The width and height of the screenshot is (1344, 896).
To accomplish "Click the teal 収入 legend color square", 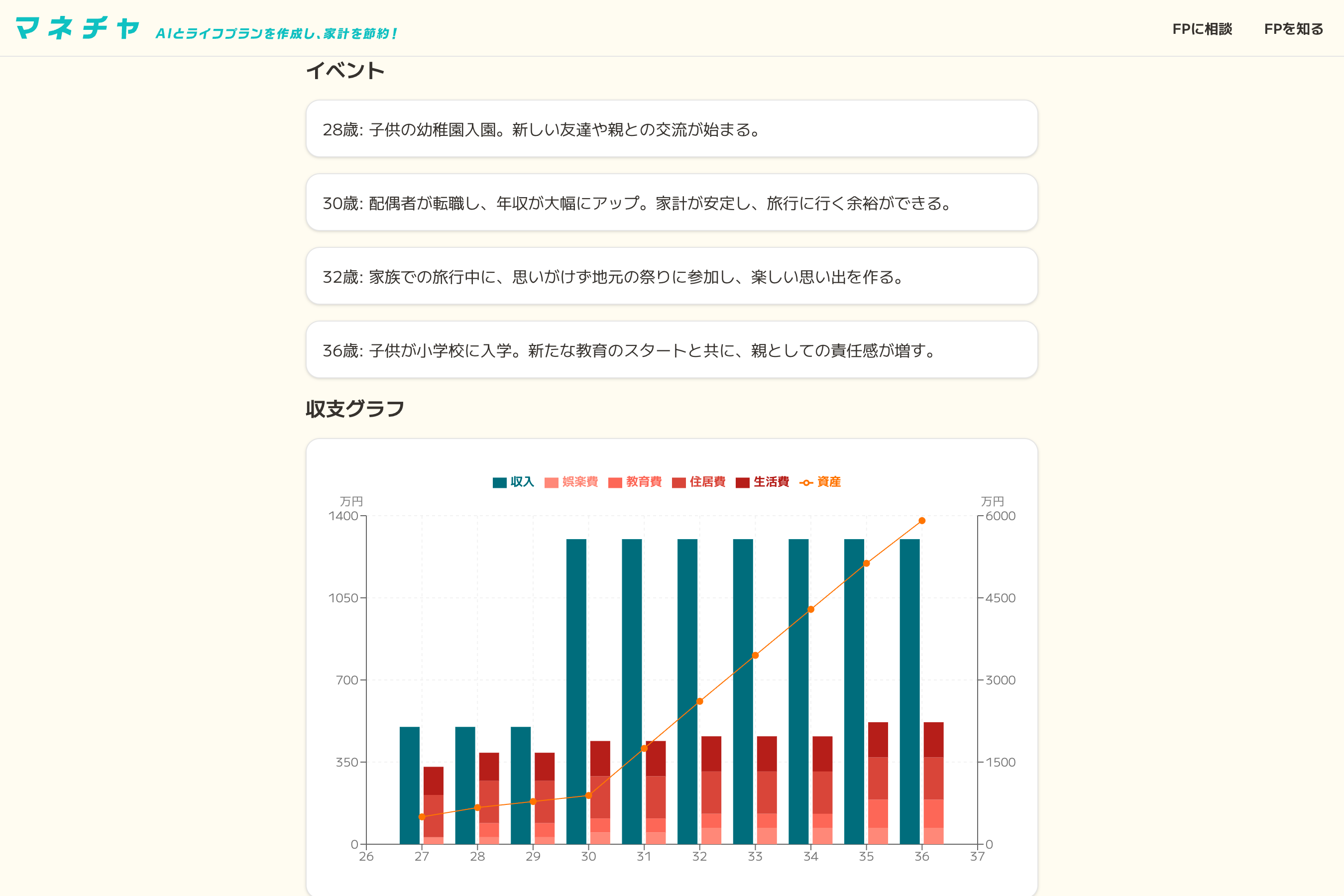I will point(499,482).
